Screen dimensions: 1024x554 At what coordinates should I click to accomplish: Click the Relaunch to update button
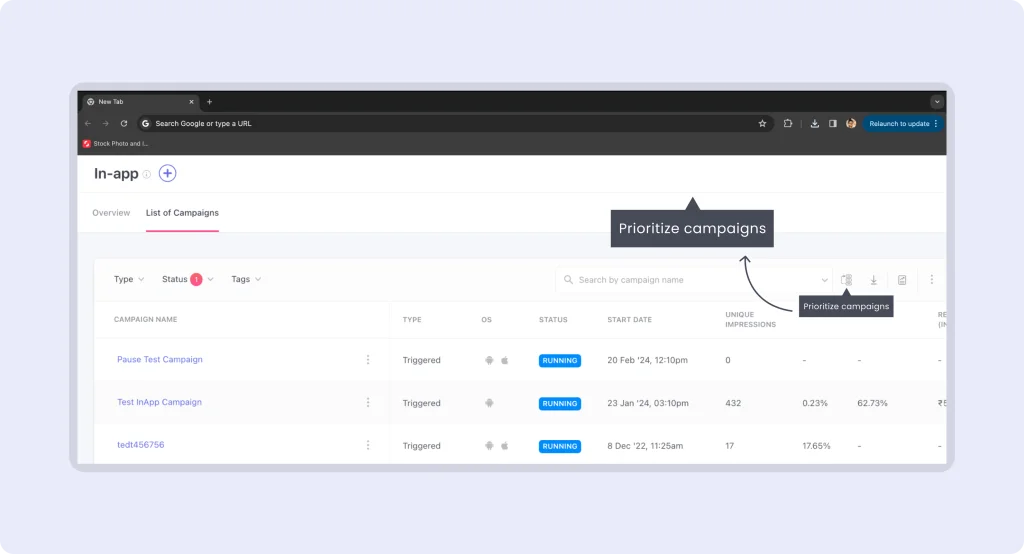pos(903,124)
